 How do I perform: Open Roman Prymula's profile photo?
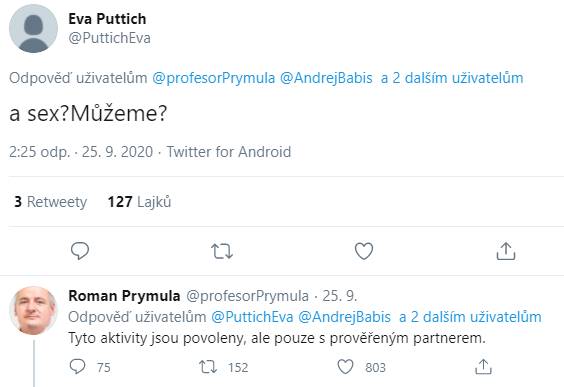[33, 311]
